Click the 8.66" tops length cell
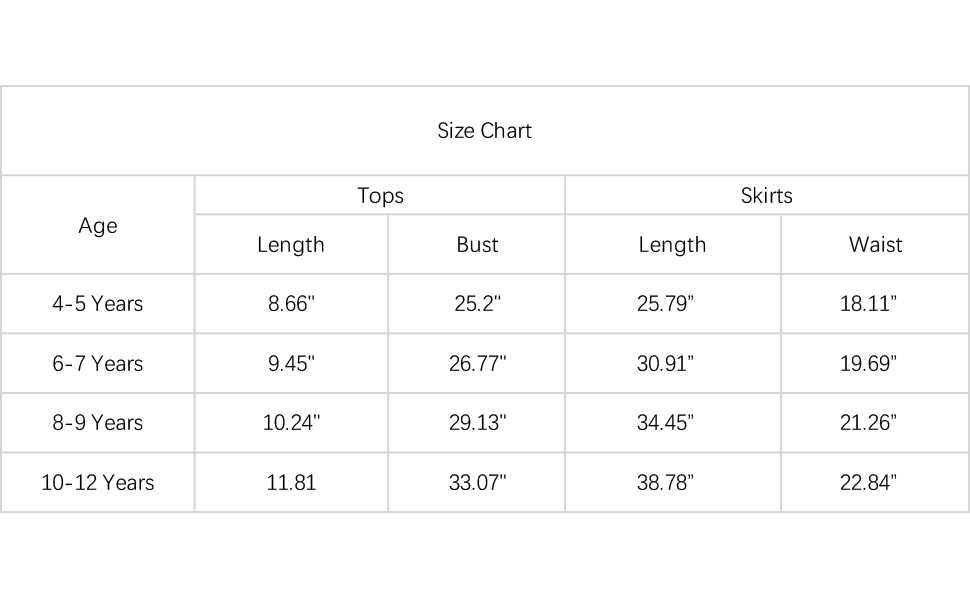 (291, 304)
